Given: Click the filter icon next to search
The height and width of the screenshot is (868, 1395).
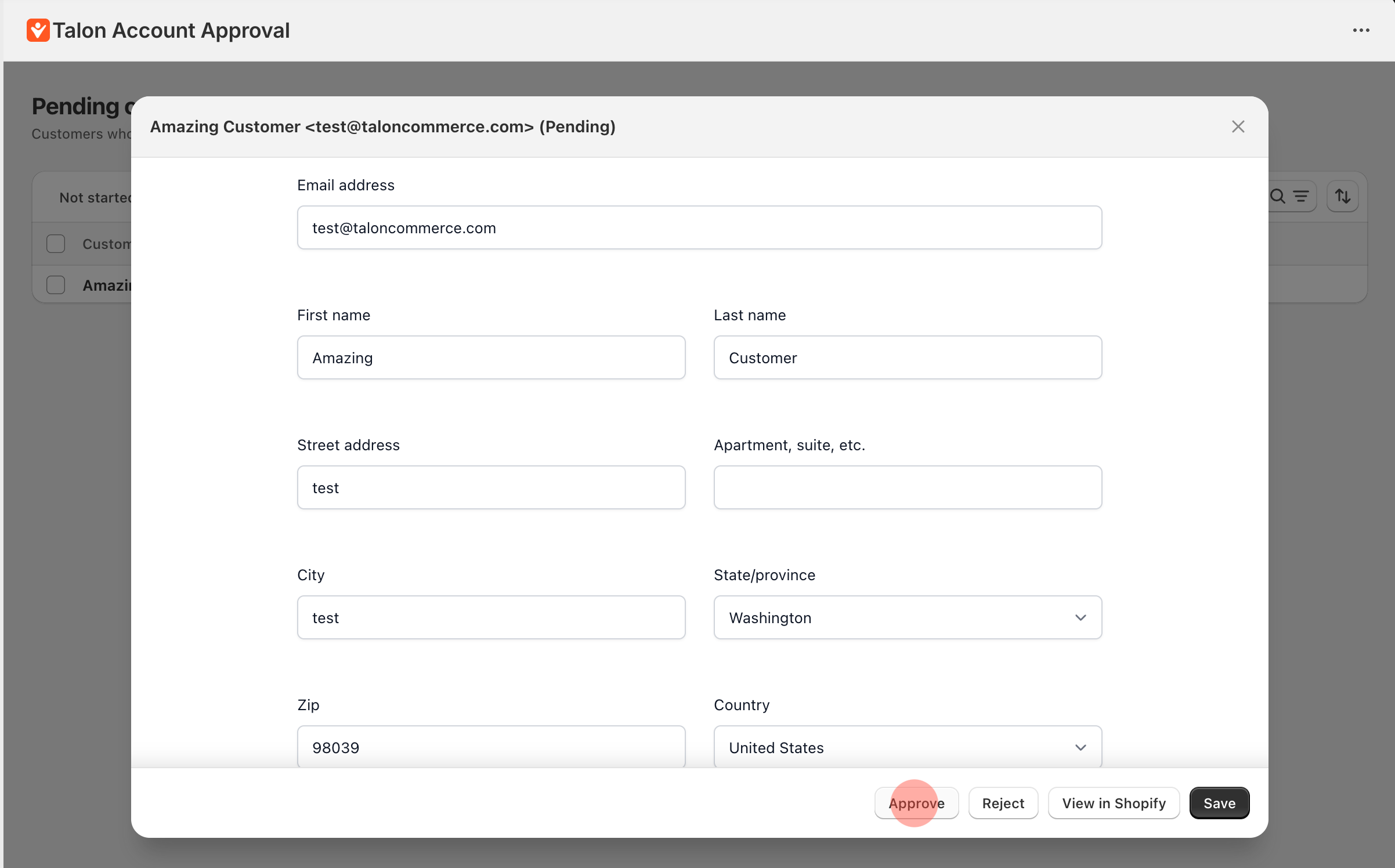Looking at the screenshot, I should click(1301, 197).
